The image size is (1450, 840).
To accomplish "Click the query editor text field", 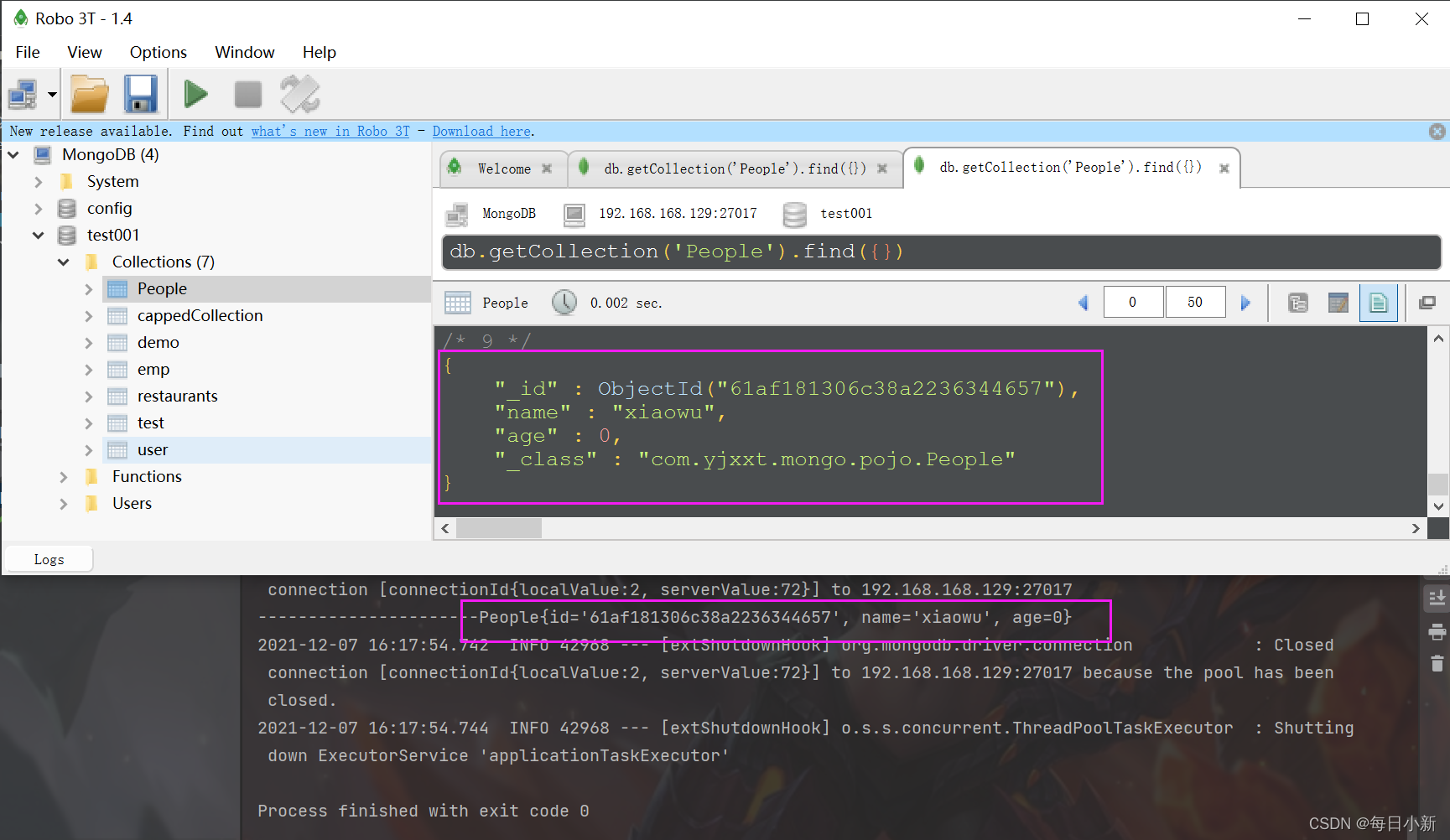I will coord(941,252).
